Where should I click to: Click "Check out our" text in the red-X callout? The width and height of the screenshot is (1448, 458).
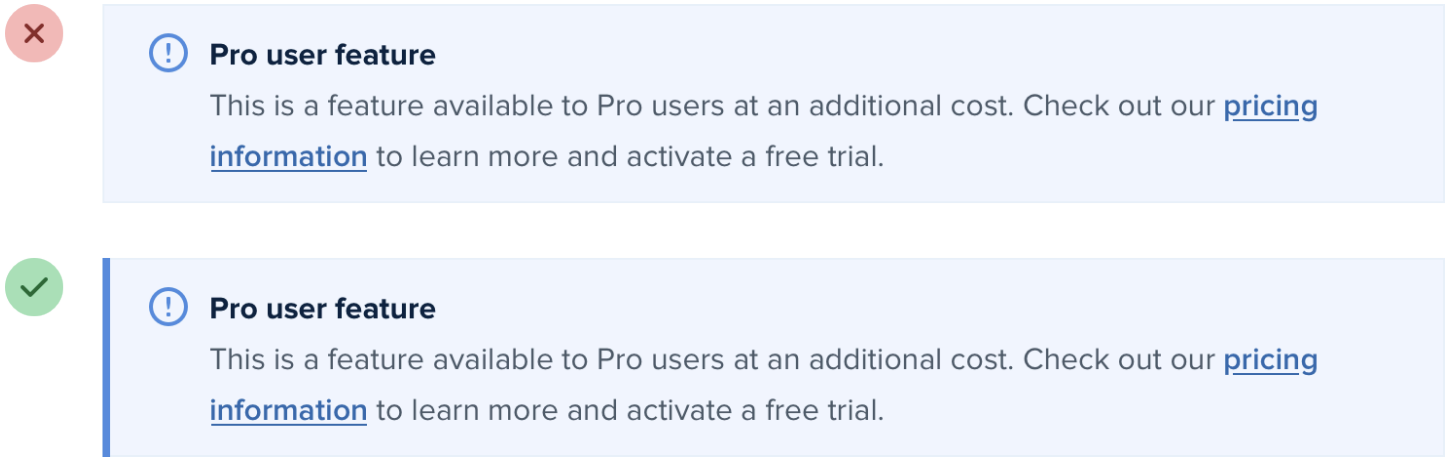pos(1119,106)
